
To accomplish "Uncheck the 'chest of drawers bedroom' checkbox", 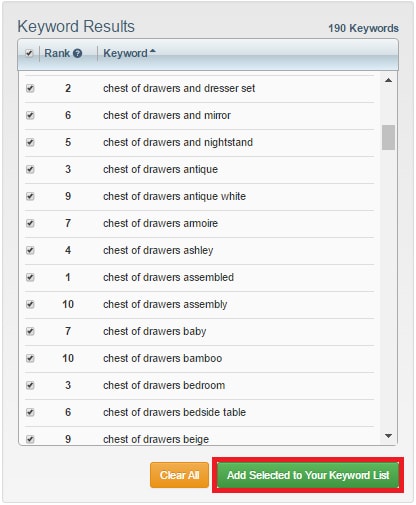I will click(30, 385).
